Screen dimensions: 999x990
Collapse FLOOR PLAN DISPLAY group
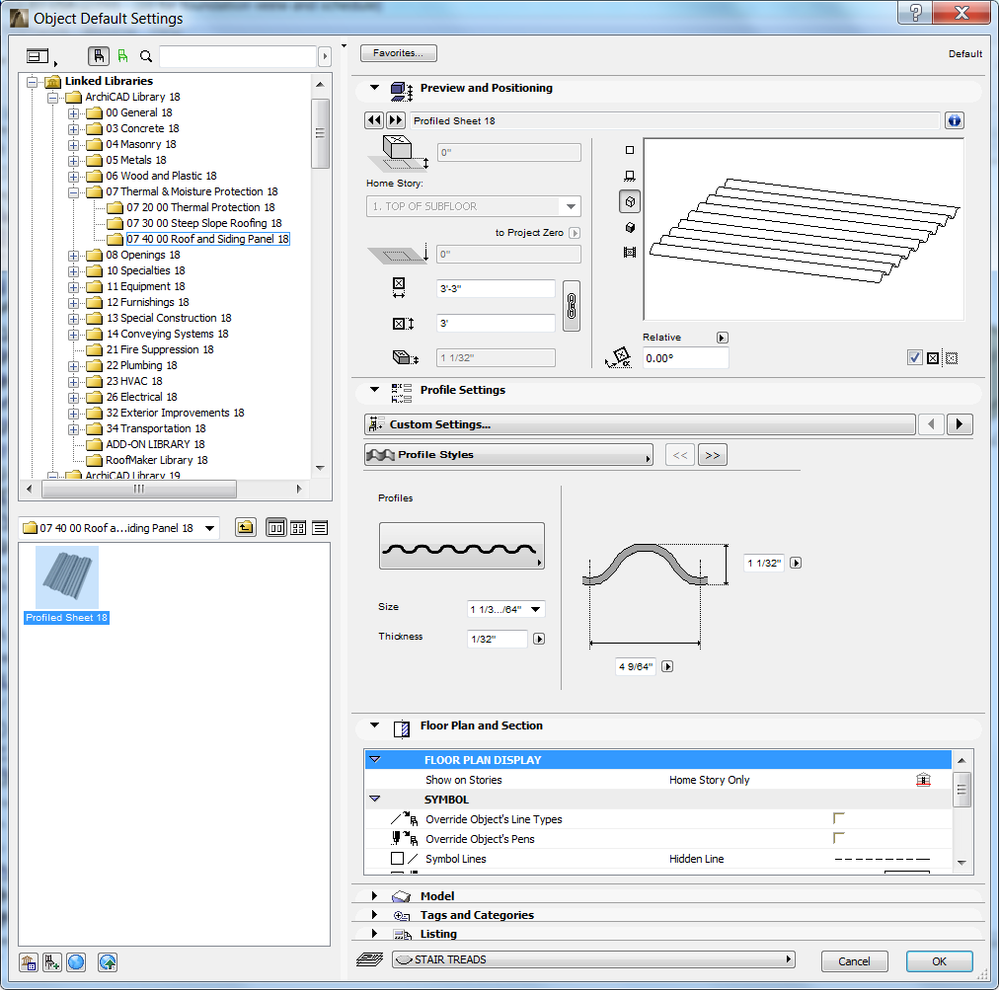pyautogui.click(x=375, y=759)
